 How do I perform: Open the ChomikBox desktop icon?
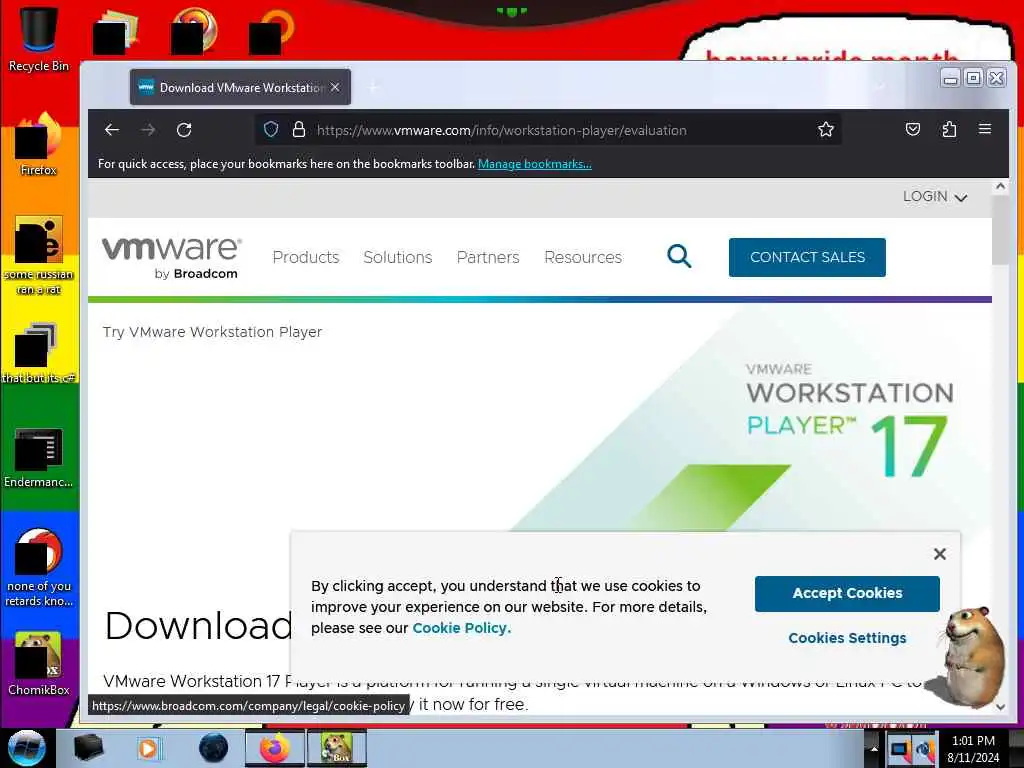coord(38,664)
